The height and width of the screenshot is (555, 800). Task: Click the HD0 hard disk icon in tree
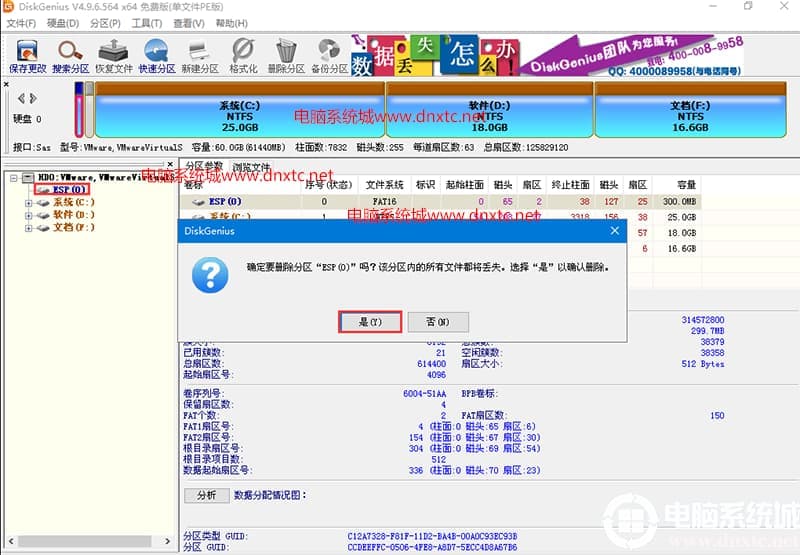[x=28, y=178]
